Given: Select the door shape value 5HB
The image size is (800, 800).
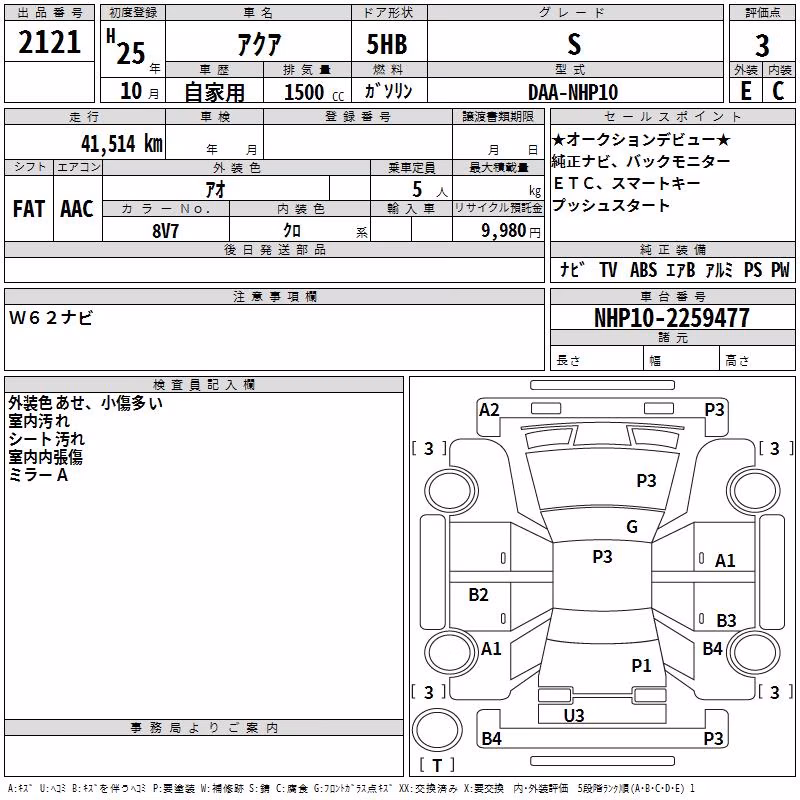Looking at the screenshot, I should click(387, 44).
